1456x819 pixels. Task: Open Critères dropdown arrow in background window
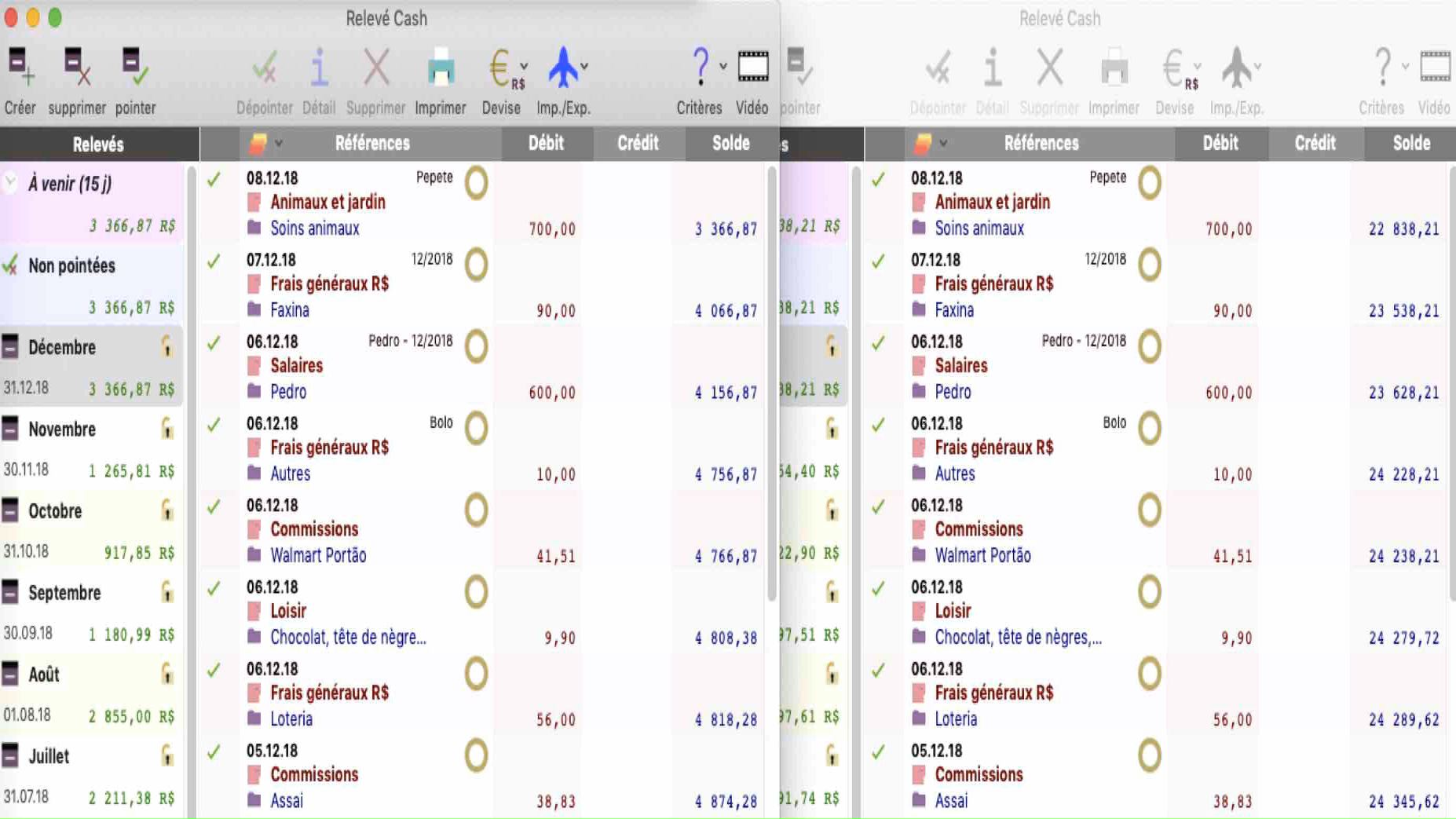point(1404,66)
